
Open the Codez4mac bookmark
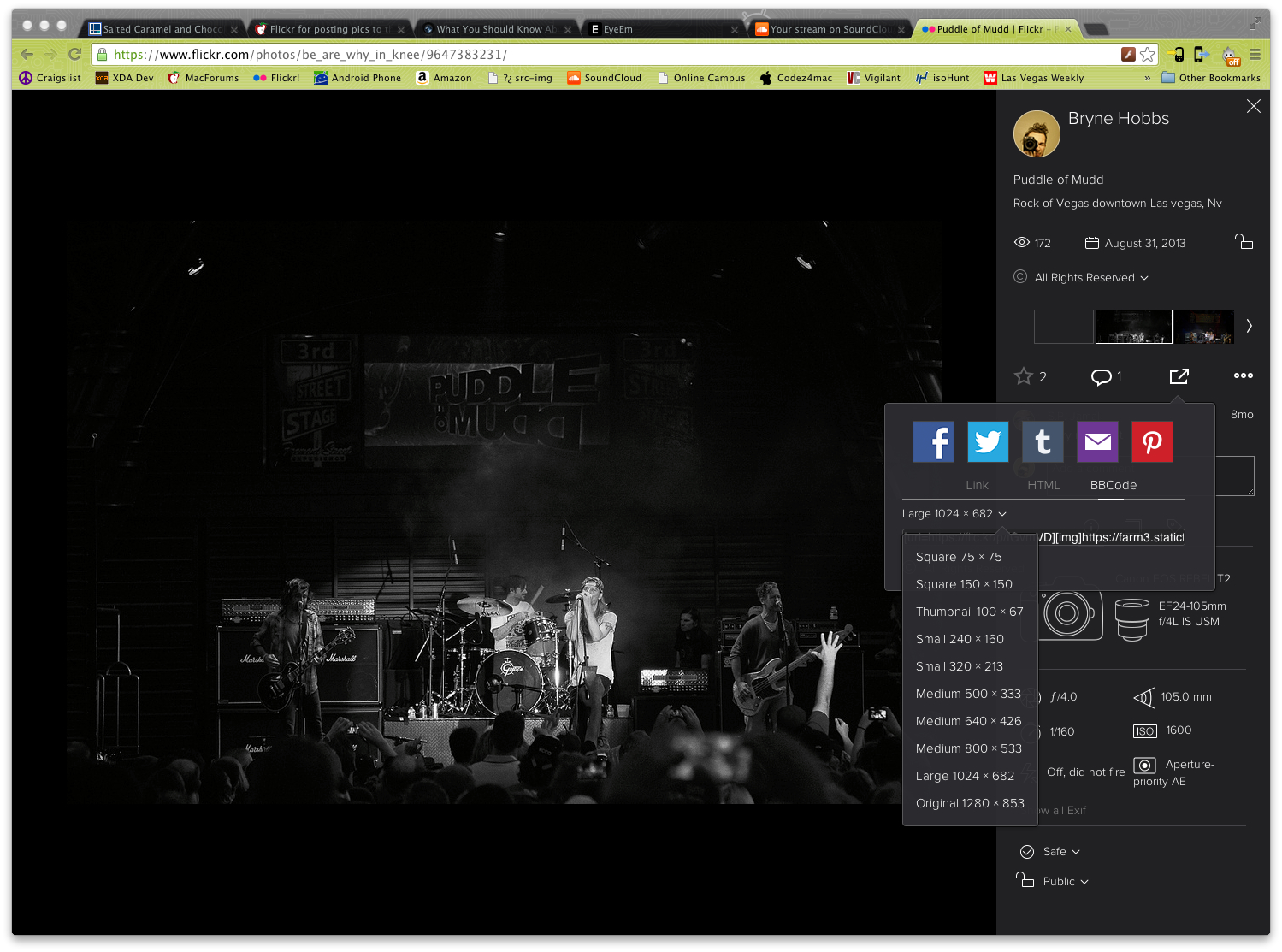(x=795, y=78)
